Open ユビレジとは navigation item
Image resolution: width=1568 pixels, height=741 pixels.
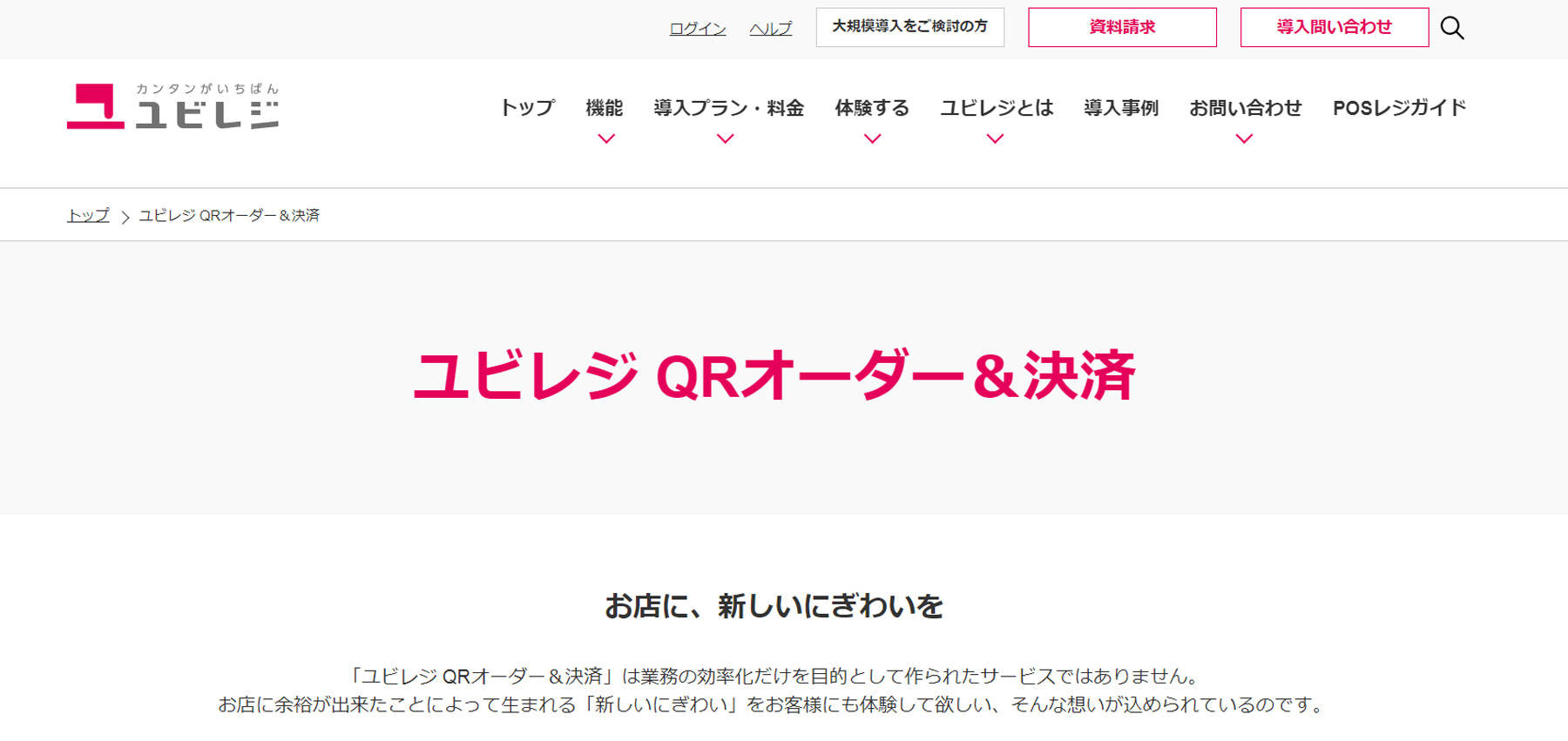tap(997, 108)
